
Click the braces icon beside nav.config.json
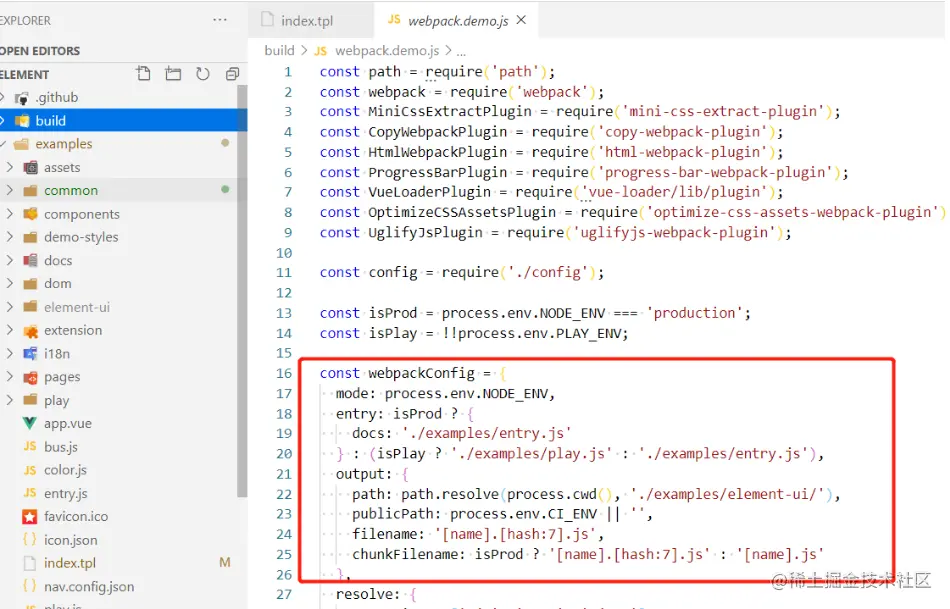pos(30,586)
